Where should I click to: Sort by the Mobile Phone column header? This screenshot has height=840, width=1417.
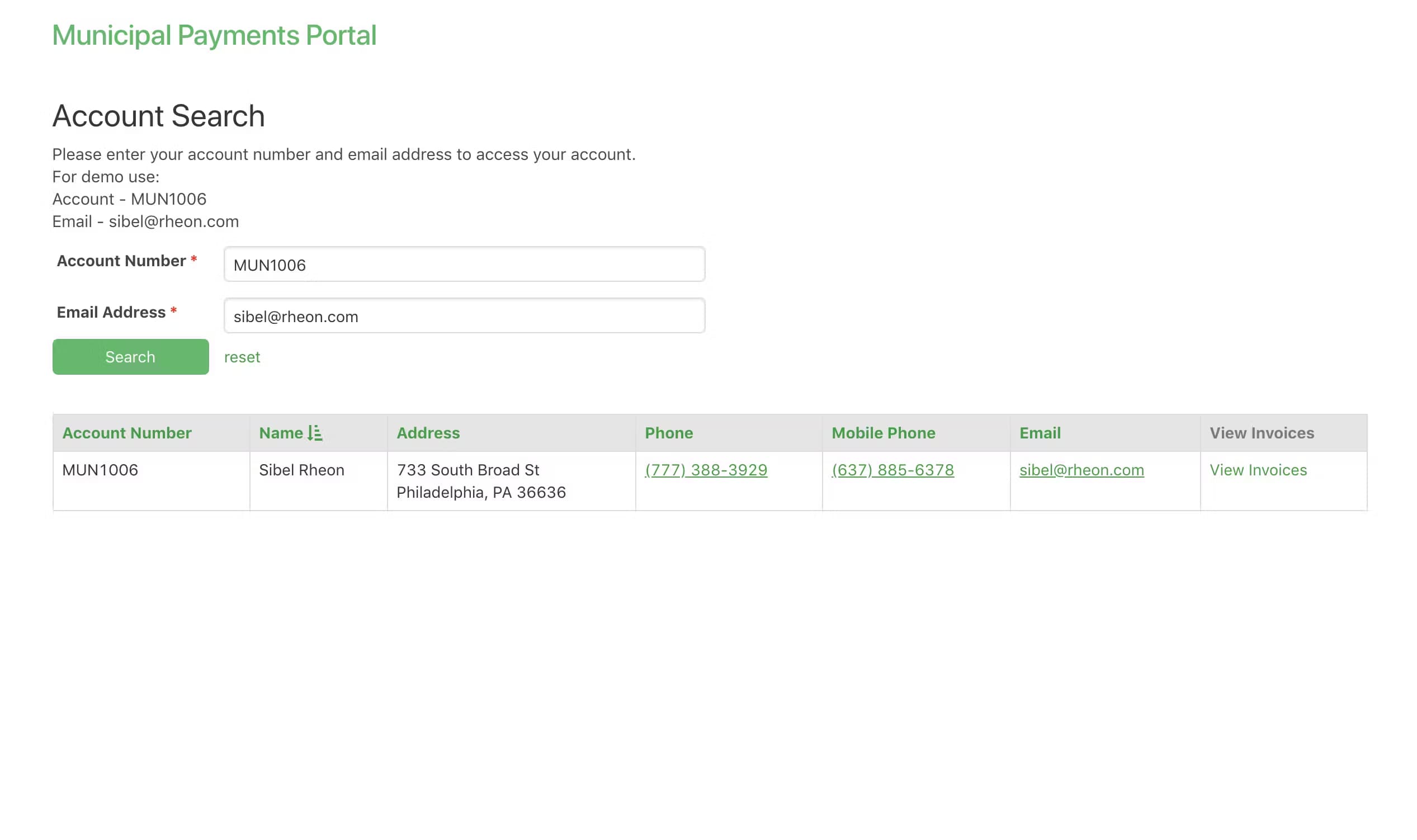click(x=883, y=433)
